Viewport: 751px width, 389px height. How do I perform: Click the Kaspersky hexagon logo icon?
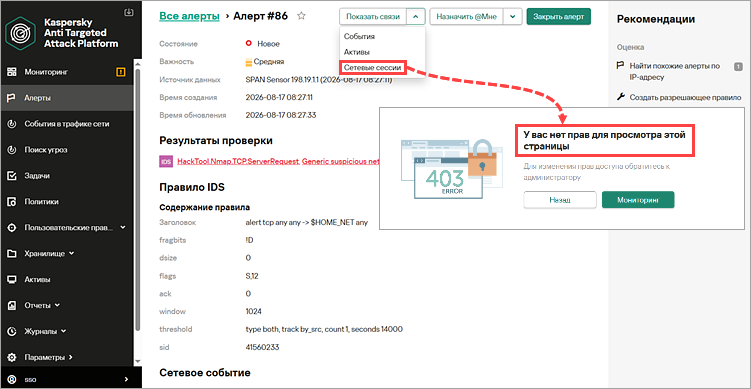tap(22, 33)
